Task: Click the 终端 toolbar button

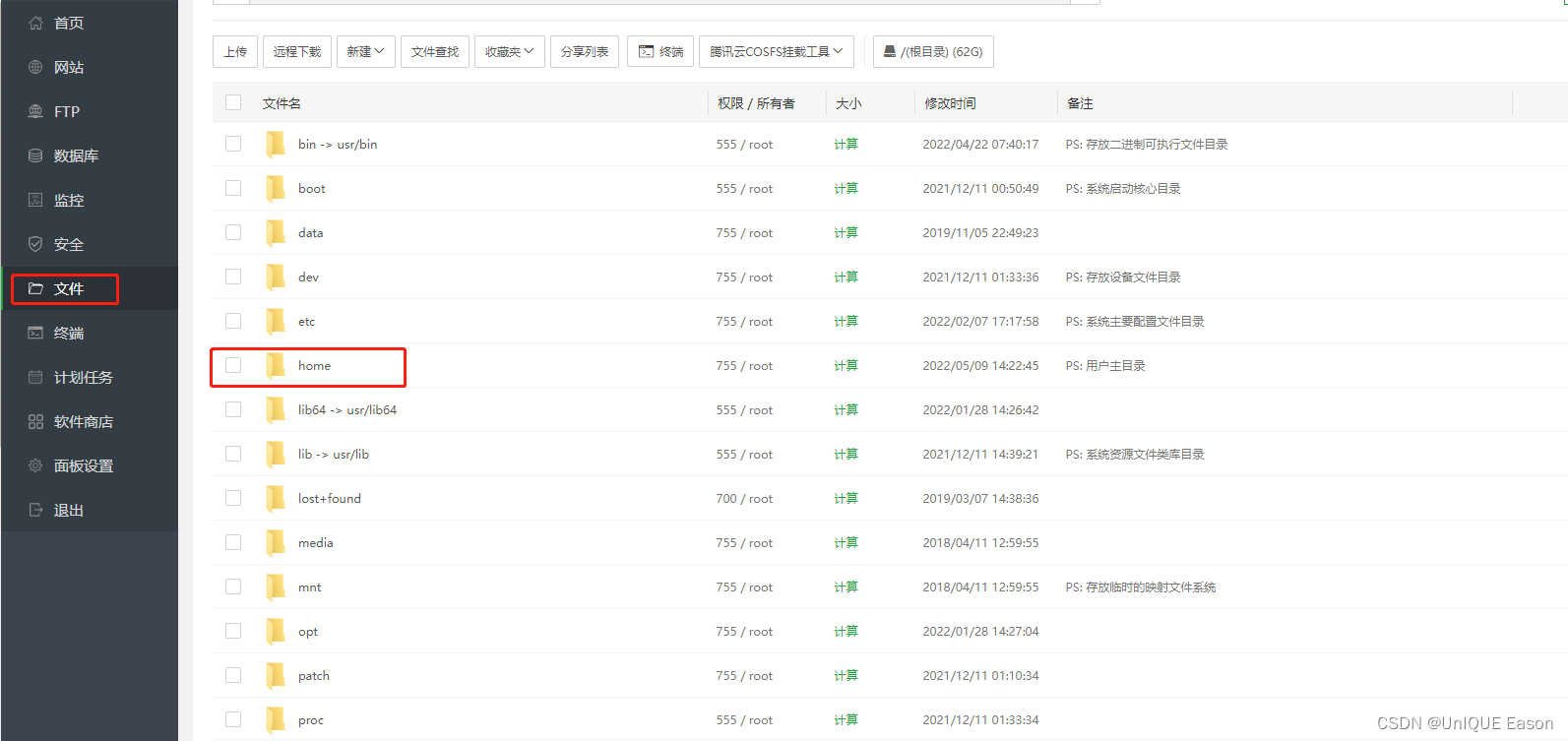Action: pyautogui.click(x=660, y=51)
